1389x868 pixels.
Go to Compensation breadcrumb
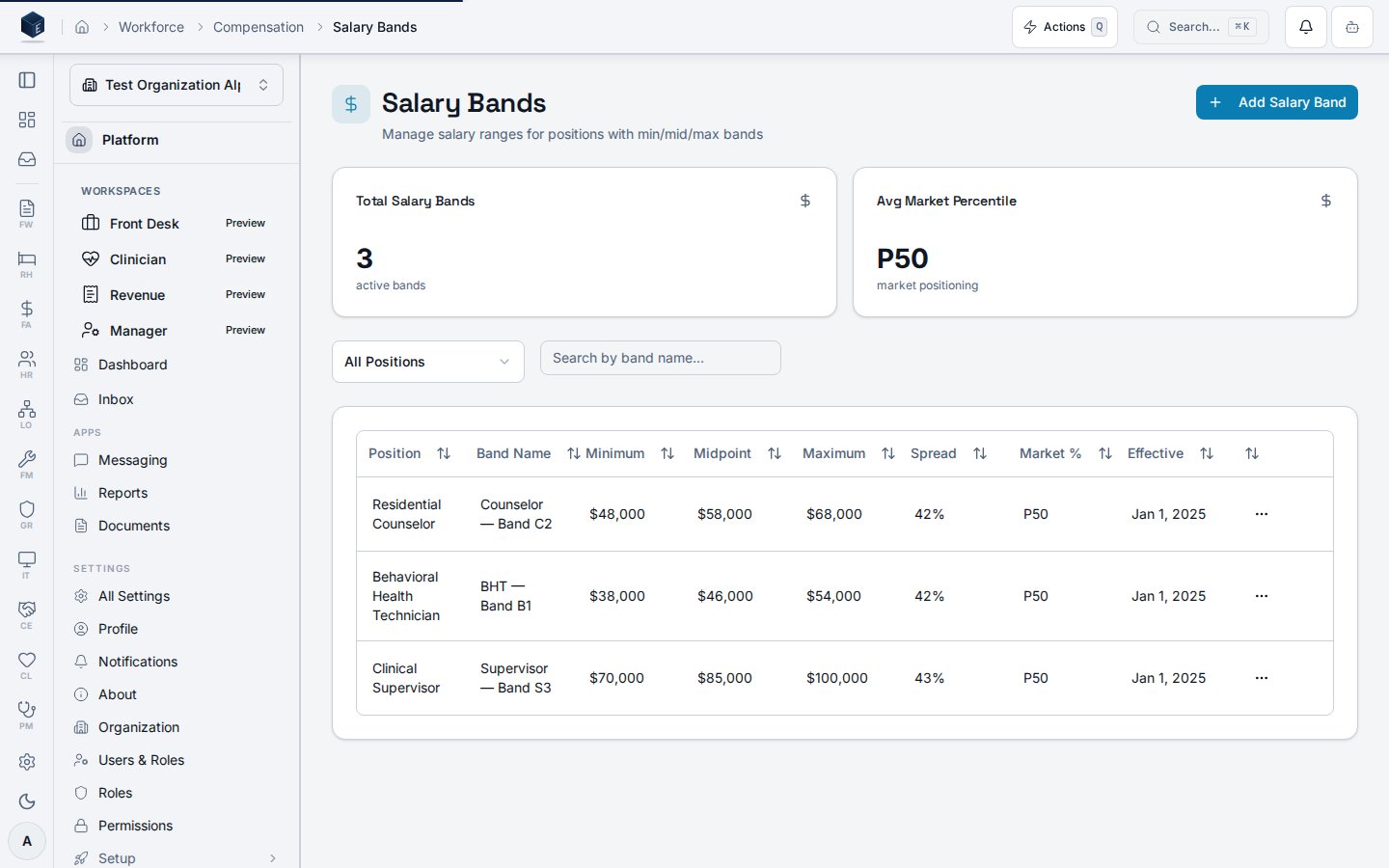[259, 27]
